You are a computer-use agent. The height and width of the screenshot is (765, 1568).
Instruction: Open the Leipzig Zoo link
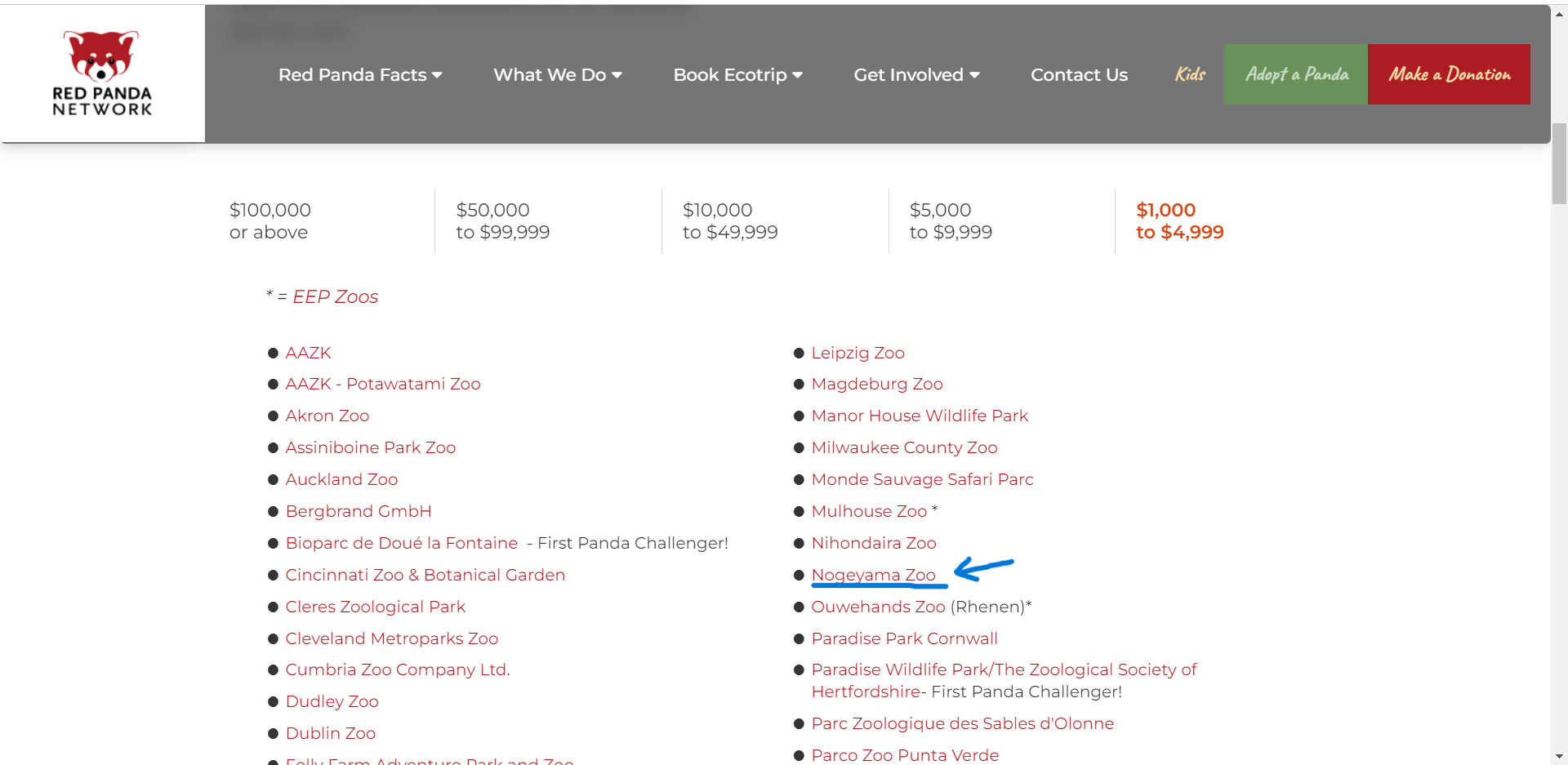857,354
